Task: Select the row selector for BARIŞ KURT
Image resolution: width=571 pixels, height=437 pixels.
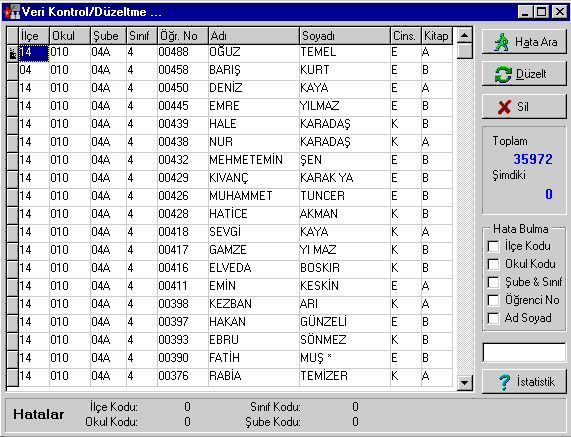Action: (13, 71)
